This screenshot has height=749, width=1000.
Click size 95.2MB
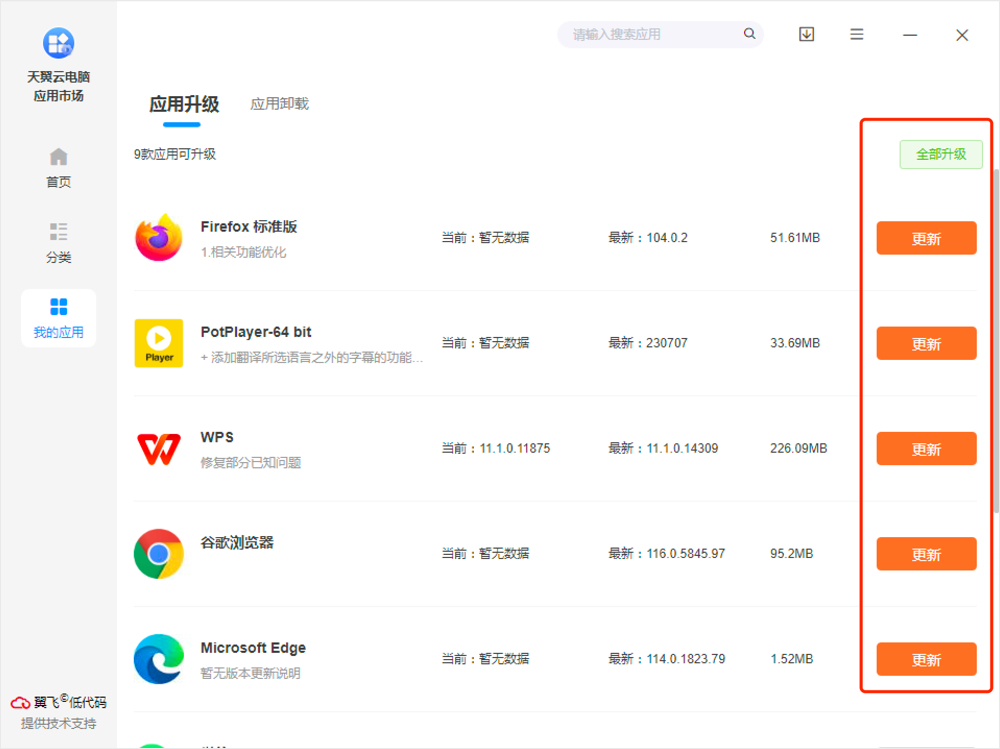791,554
